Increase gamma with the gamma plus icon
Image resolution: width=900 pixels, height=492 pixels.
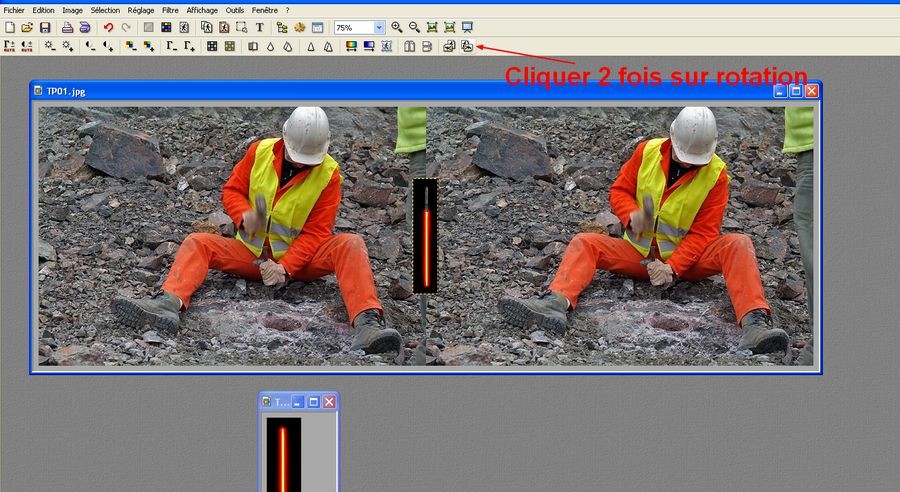tap(189, 46)
